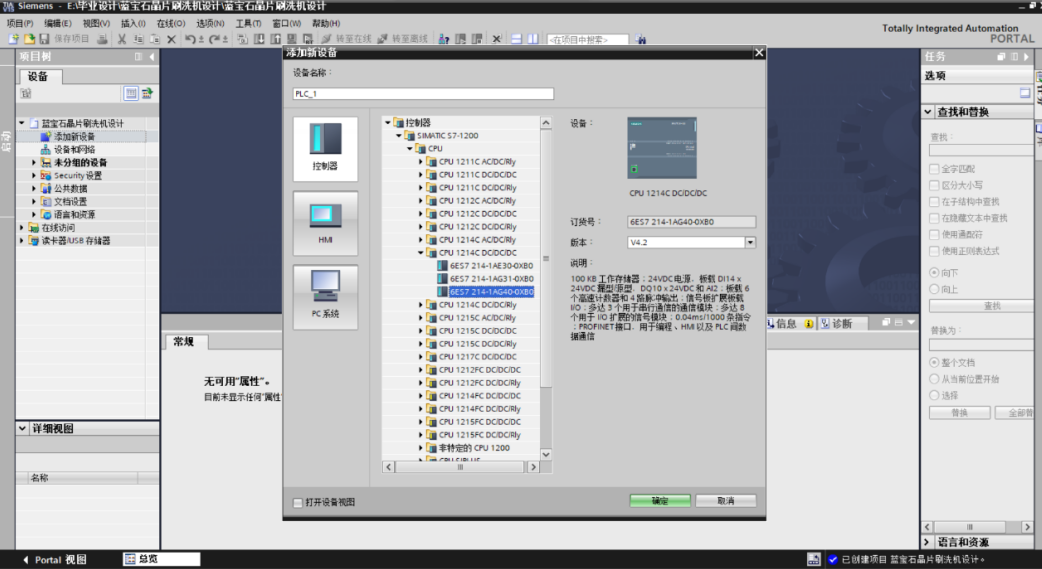Click the go online toolbar button
Viewport: 1042px width, 569px height.
[x=346, y=39]
